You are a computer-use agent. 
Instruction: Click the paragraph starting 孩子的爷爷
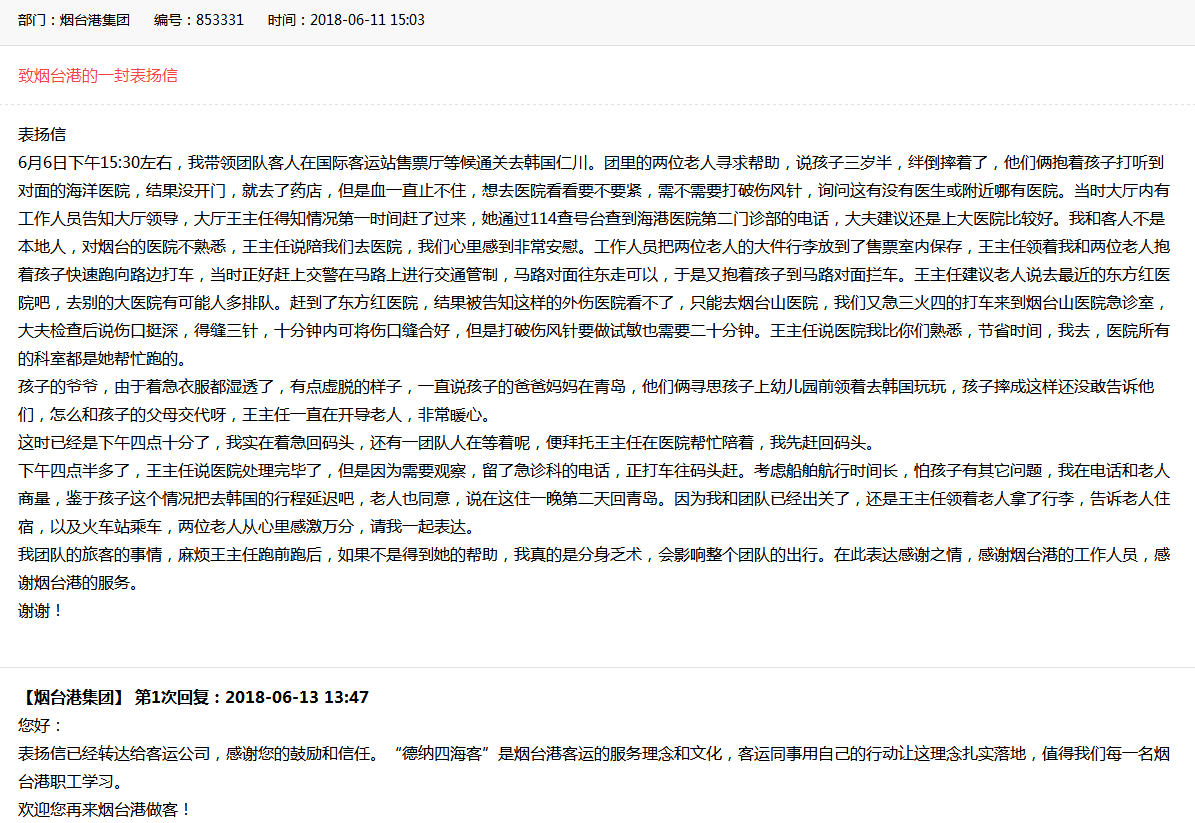point(586,401)
